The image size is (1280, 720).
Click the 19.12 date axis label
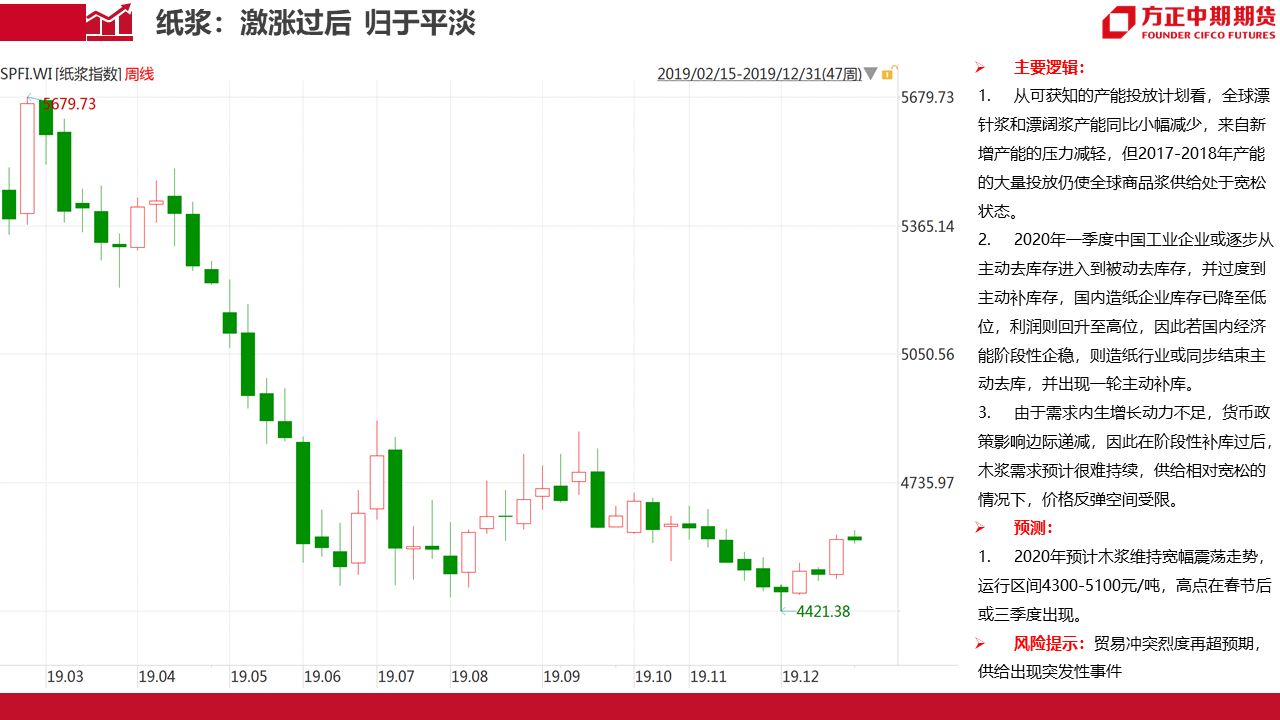(801, 677)
